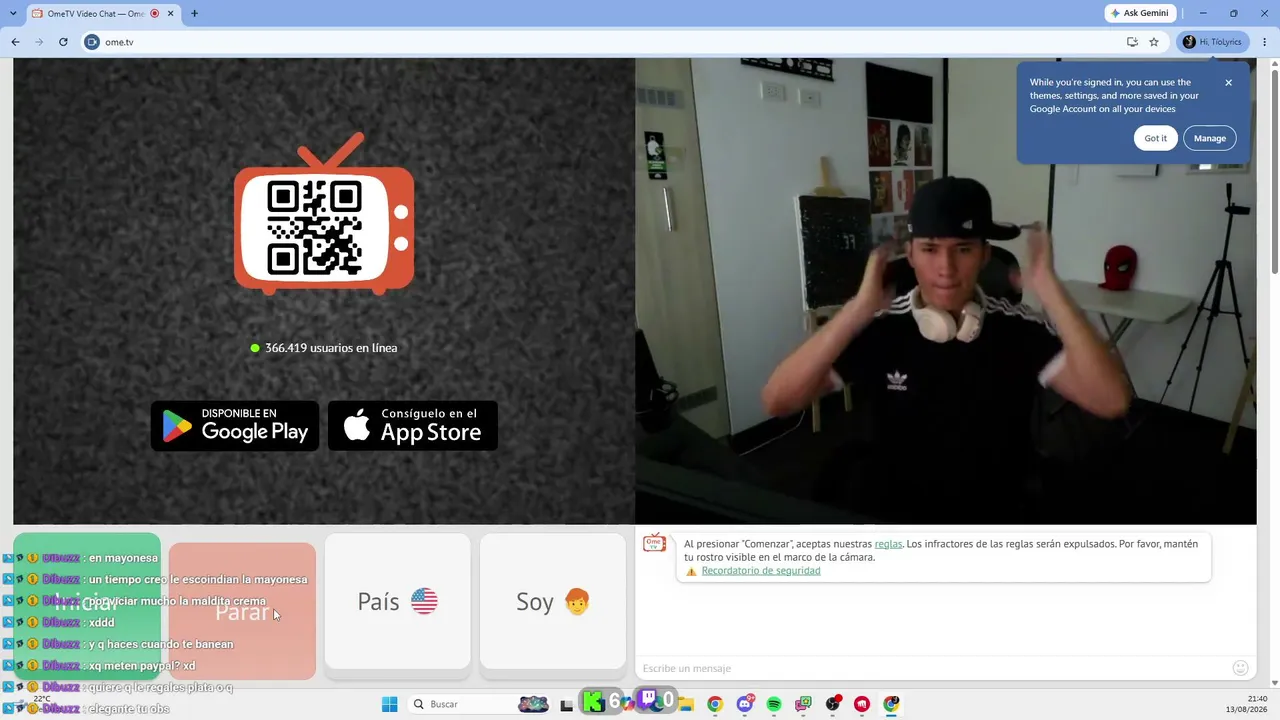The width and height of the screenshot is (1280, 720).
Task: Open File Explorer from the taskbar
Action: [x=686, y=704]
